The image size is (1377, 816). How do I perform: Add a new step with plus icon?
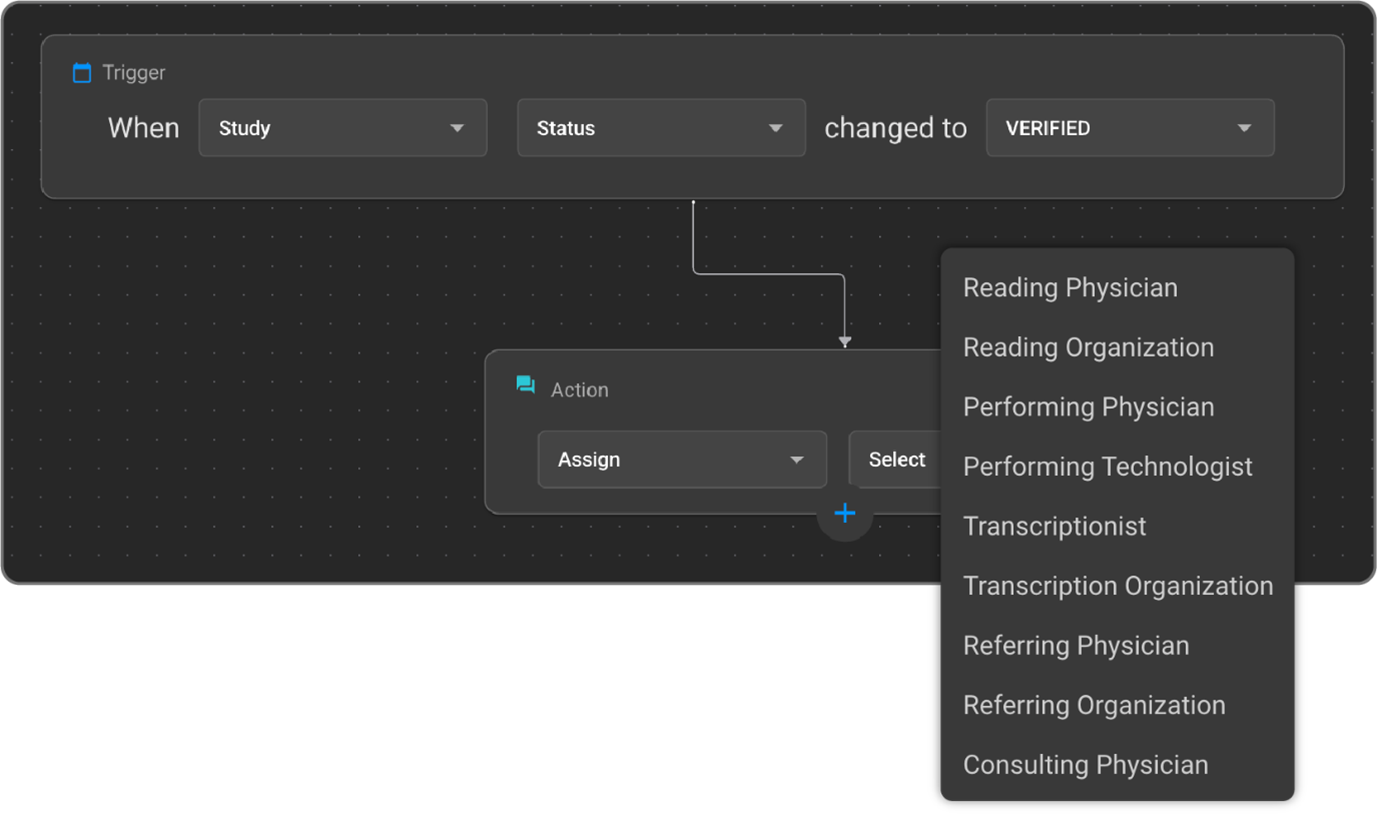[845, 513]
